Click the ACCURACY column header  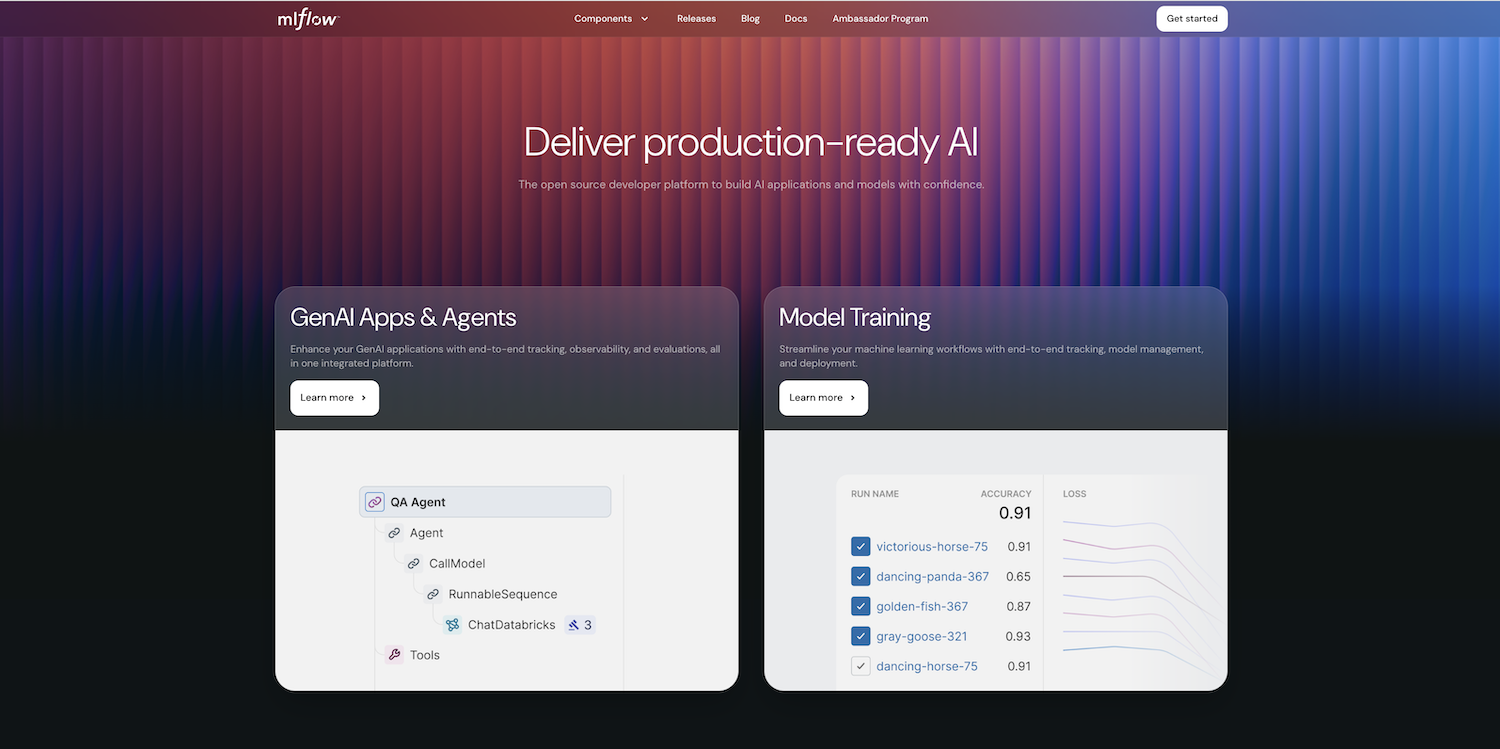click(x=1006, y=494)
